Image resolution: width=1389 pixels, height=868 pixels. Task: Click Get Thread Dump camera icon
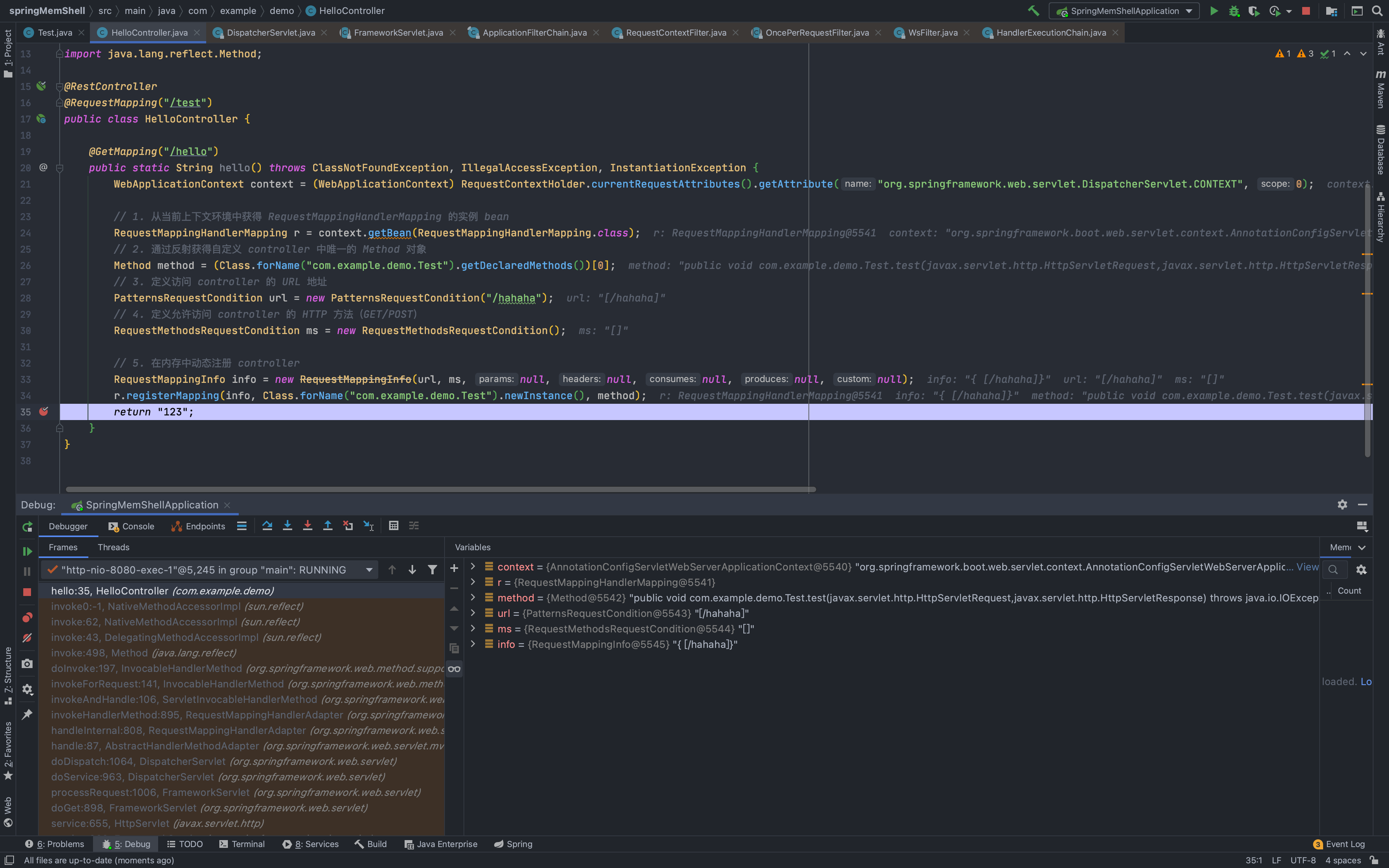click(x=27, y=664)
